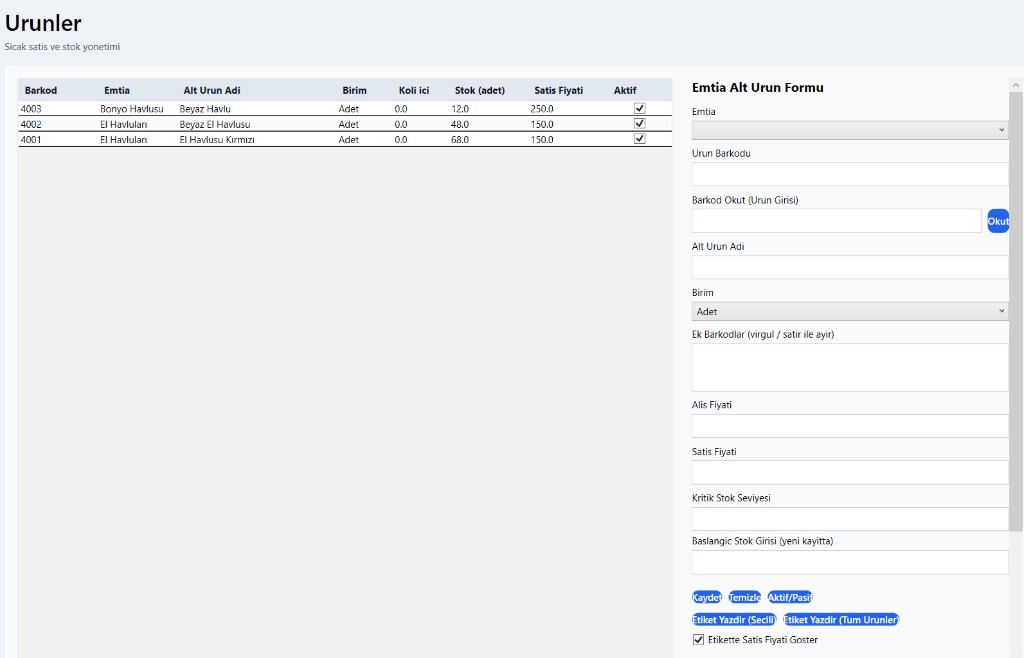Screen dimensions: 1024x658
Task: Click the Urun Barkodu input field
Action: click(x=850, y=175)
